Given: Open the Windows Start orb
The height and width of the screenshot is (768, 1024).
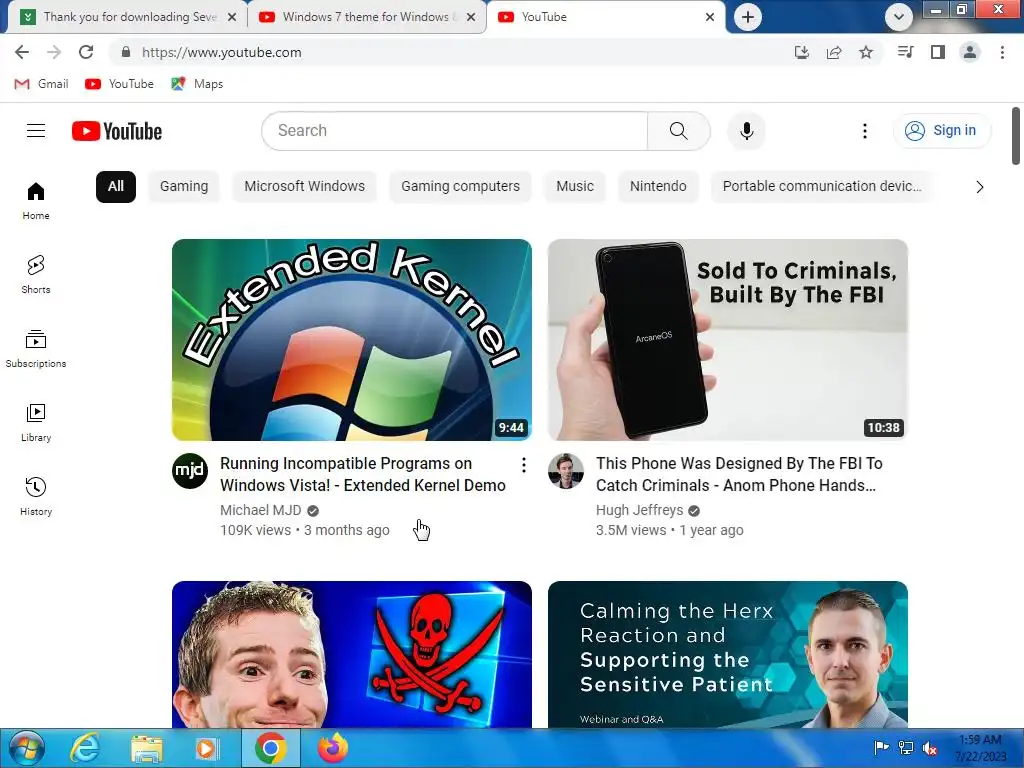Looking at the screenshot, I should (x=26, y=748).
